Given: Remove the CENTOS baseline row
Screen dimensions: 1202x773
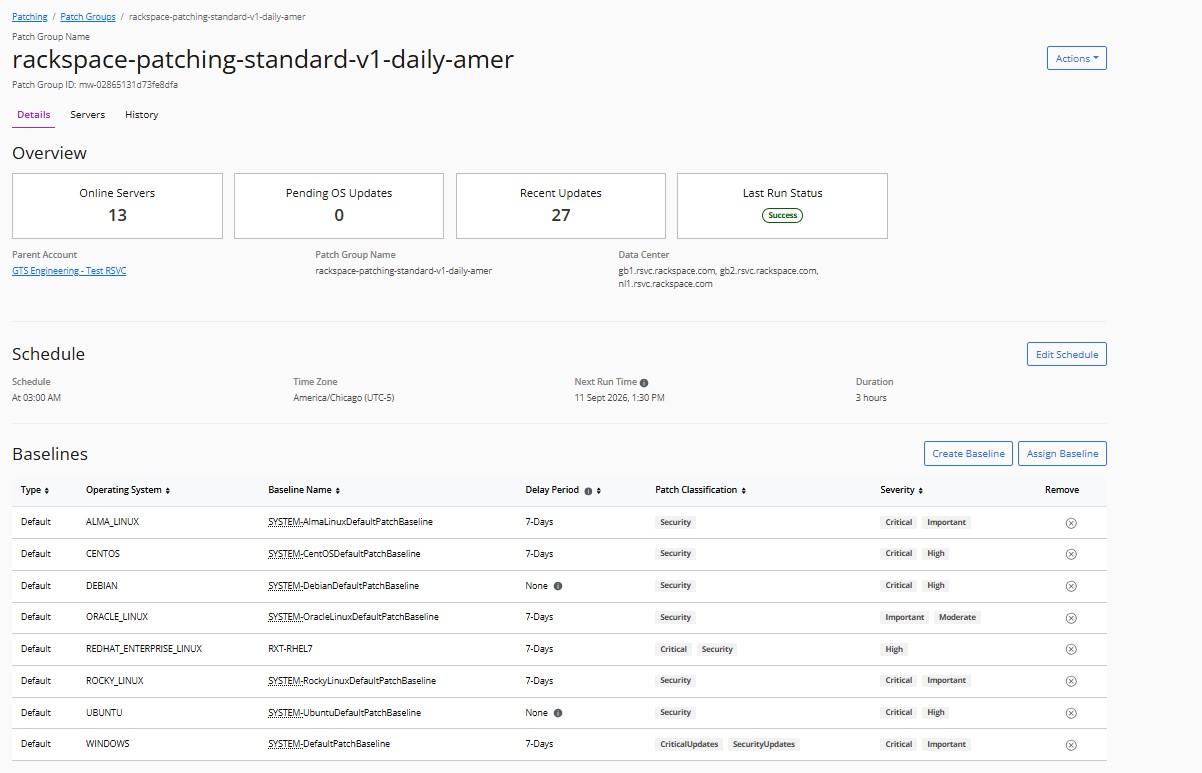Looking at the screenshot, I should pyautogui.click(x=1070, y=554).
